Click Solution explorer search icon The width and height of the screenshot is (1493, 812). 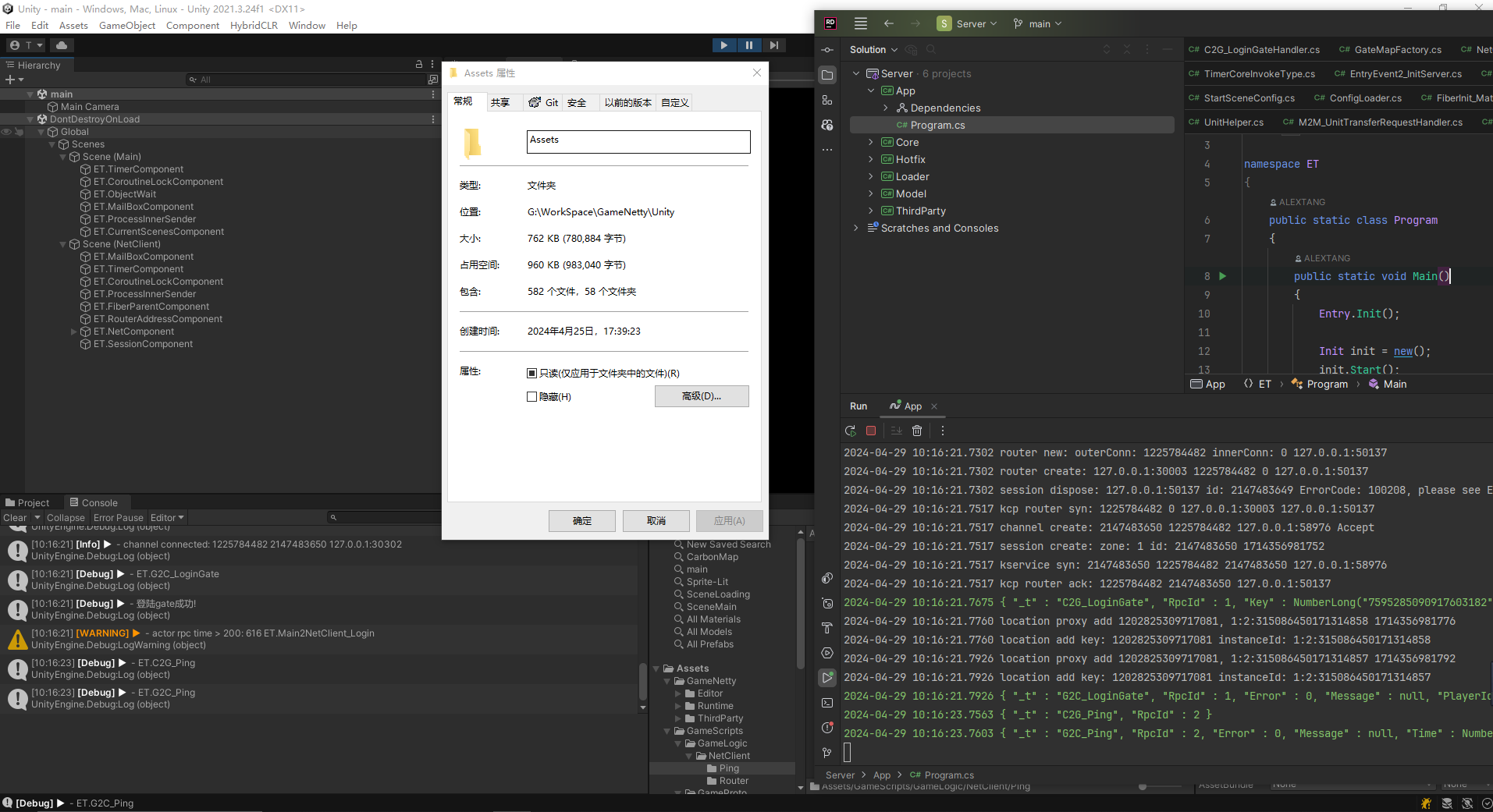coord(931,50)
